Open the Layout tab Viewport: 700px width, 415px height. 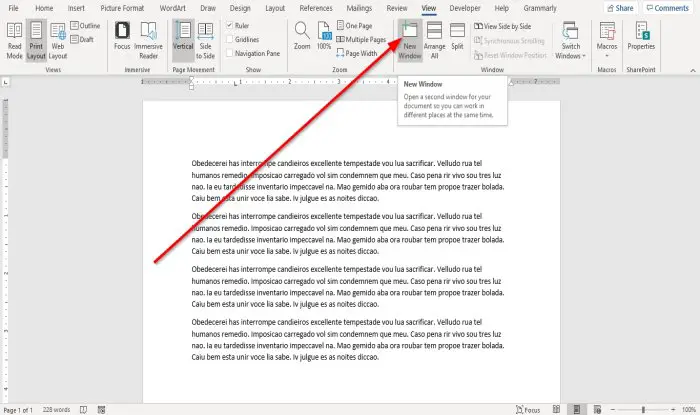point(275,8)
